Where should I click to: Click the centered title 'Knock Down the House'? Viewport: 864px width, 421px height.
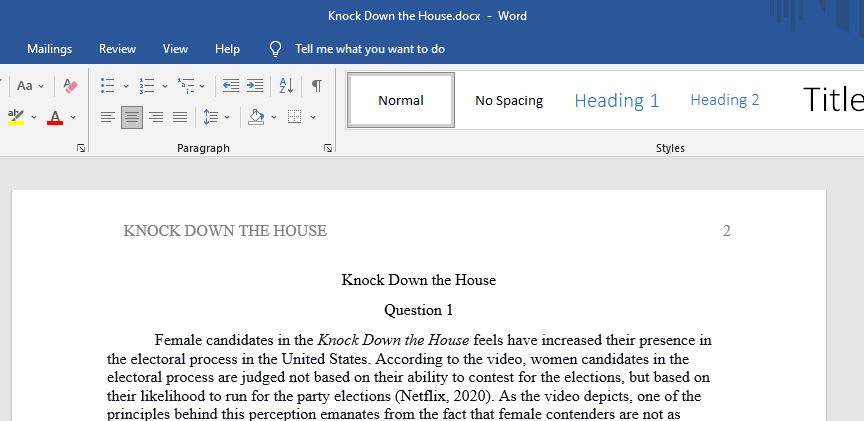(419, 279)
